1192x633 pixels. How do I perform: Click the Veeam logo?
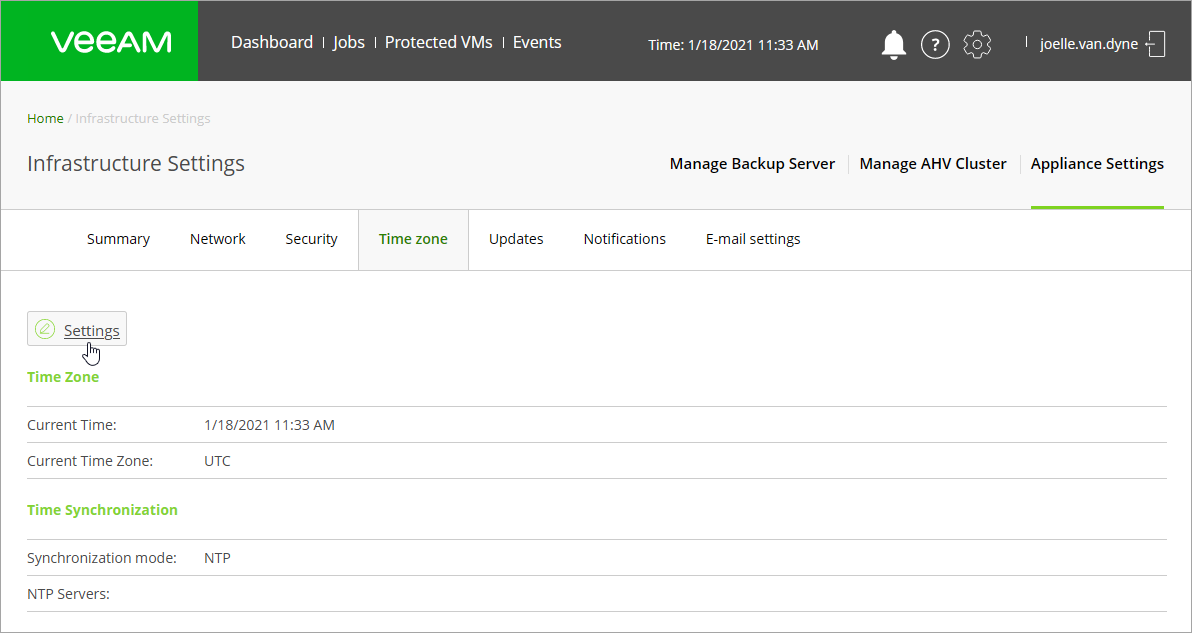(x=111, y=42)
